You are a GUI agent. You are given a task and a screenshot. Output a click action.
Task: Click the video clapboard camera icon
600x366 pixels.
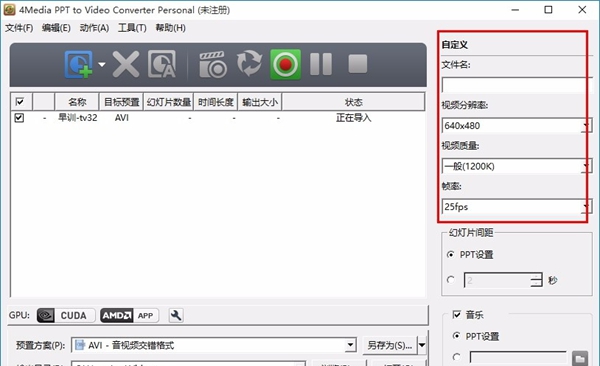click(213, 64)
